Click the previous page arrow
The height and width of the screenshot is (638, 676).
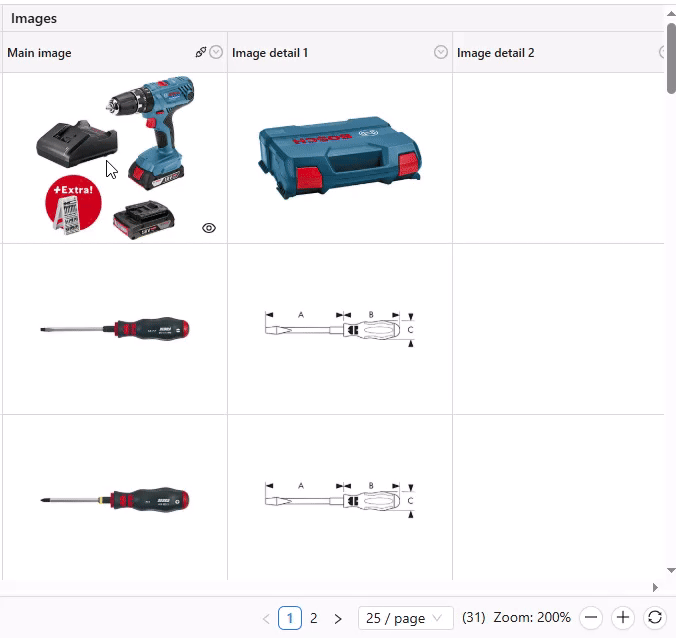(x=266, y=619)
